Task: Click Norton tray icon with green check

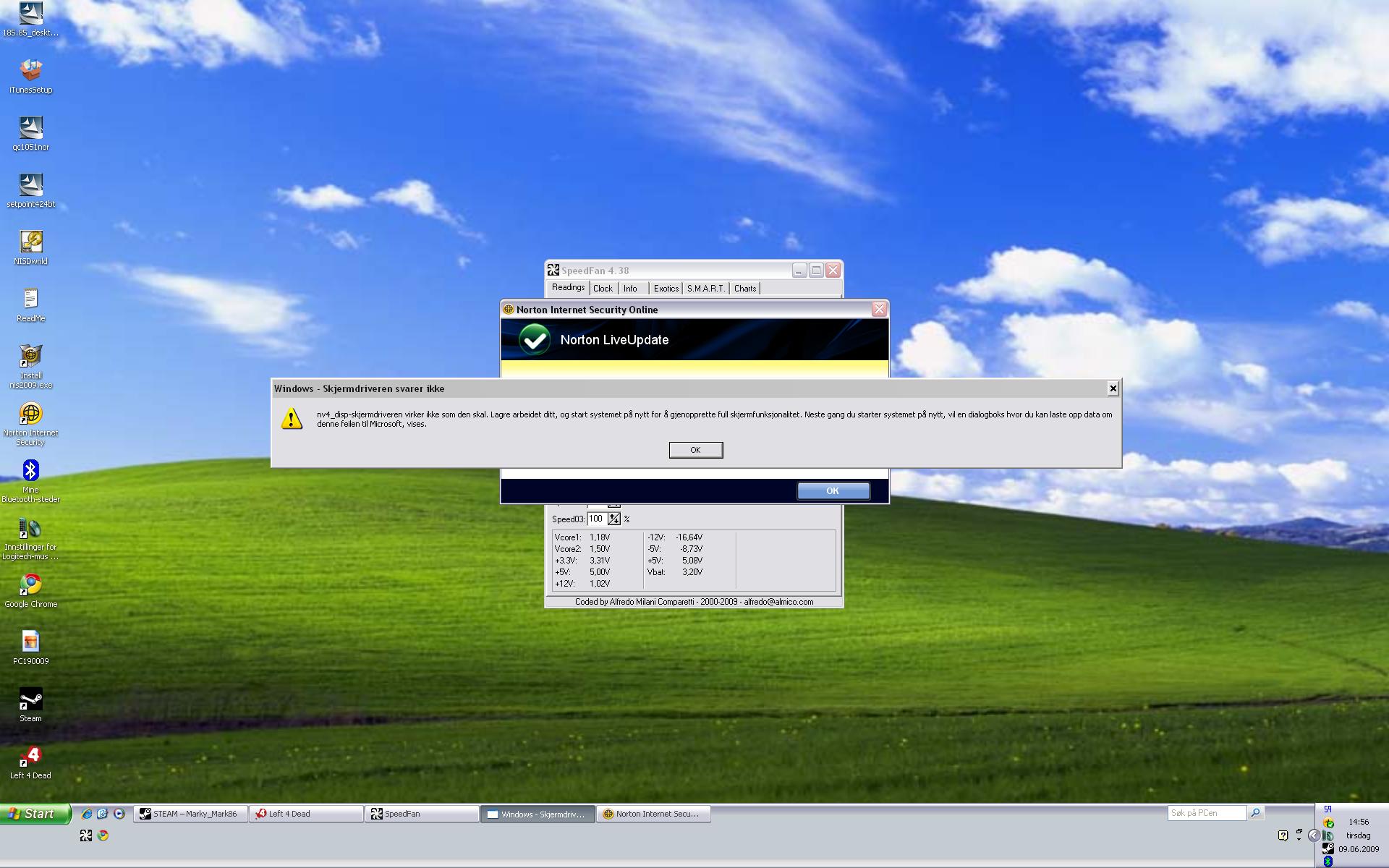Action: point(1328,822)
